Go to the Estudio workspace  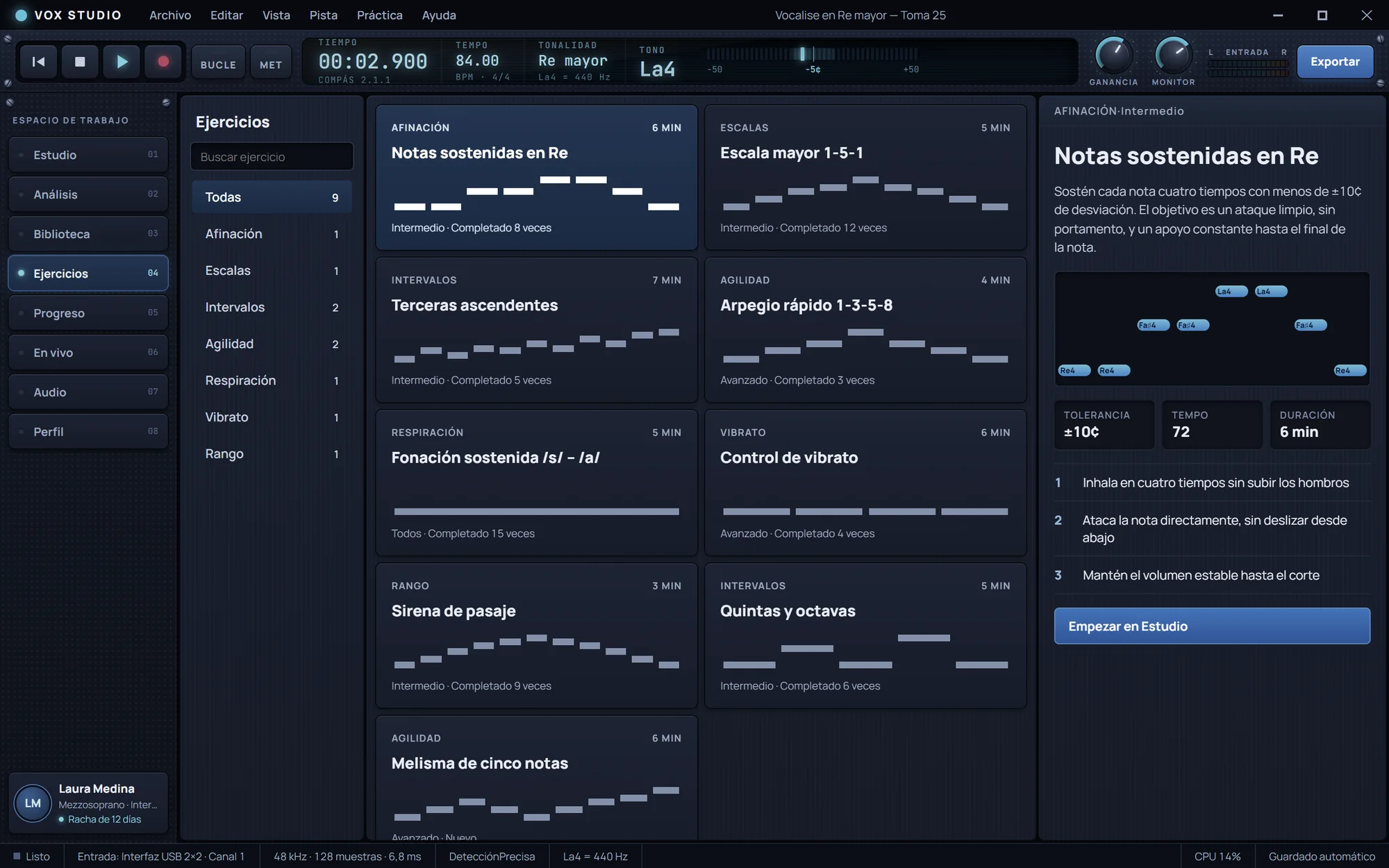pos(88,155)
